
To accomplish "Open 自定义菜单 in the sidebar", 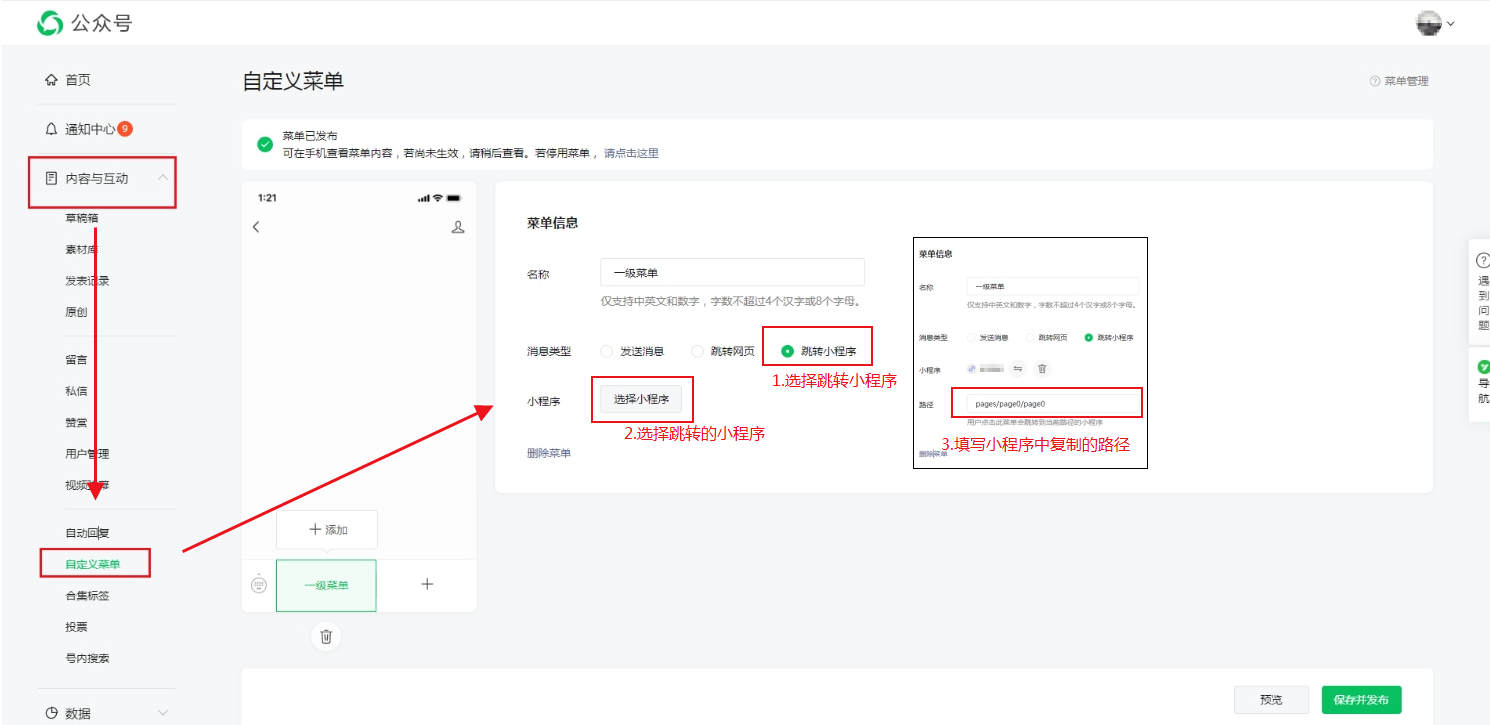I will click(x=93, y=564).
